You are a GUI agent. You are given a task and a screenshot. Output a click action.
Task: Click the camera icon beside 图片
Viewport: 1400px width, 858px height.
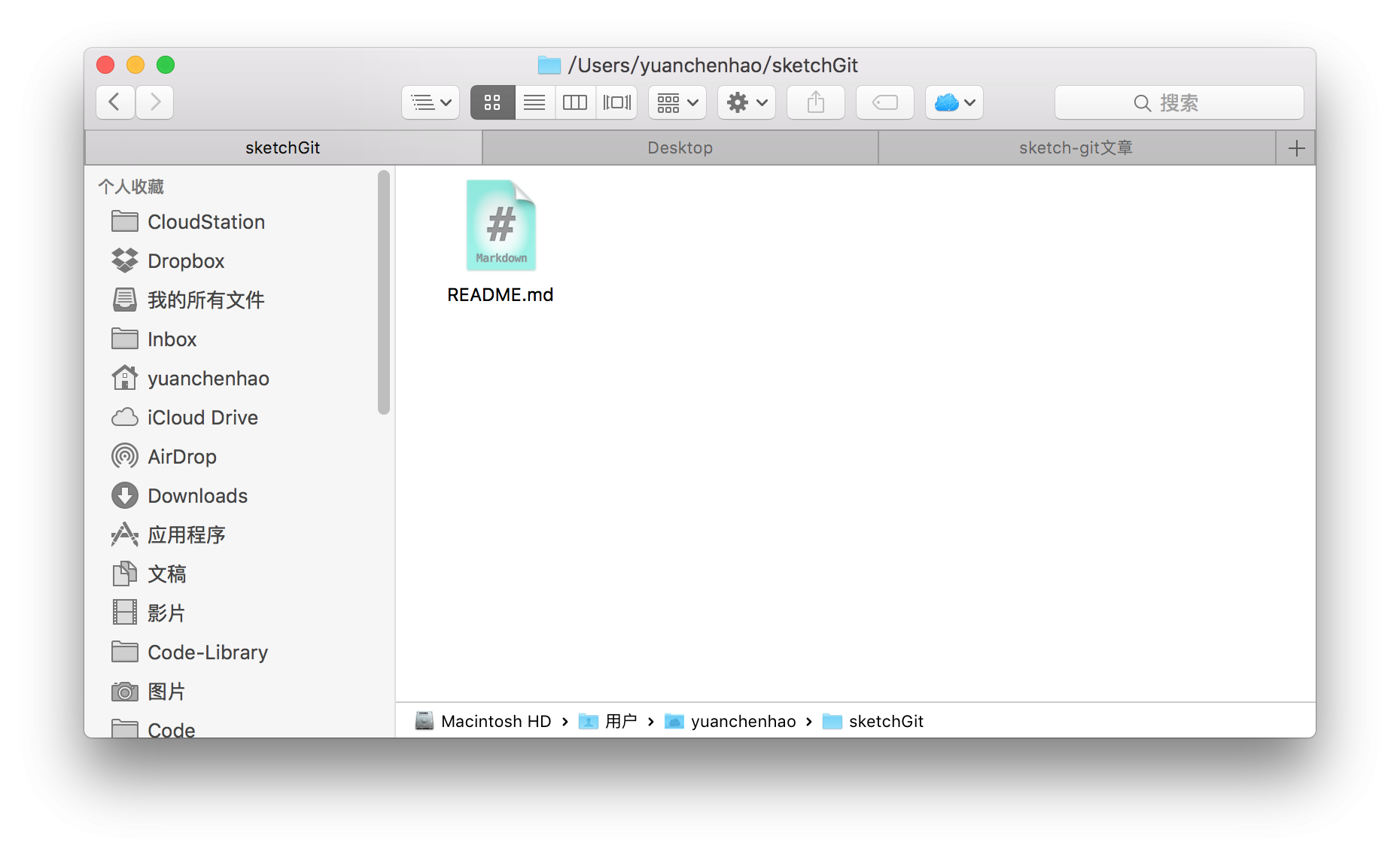[x=125, y=691]
